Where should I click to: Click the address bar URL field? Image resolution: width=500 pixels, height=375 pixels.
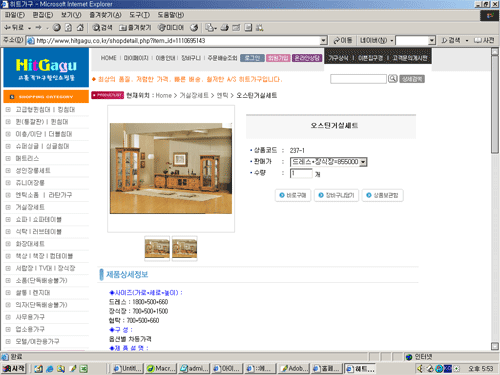173,41
